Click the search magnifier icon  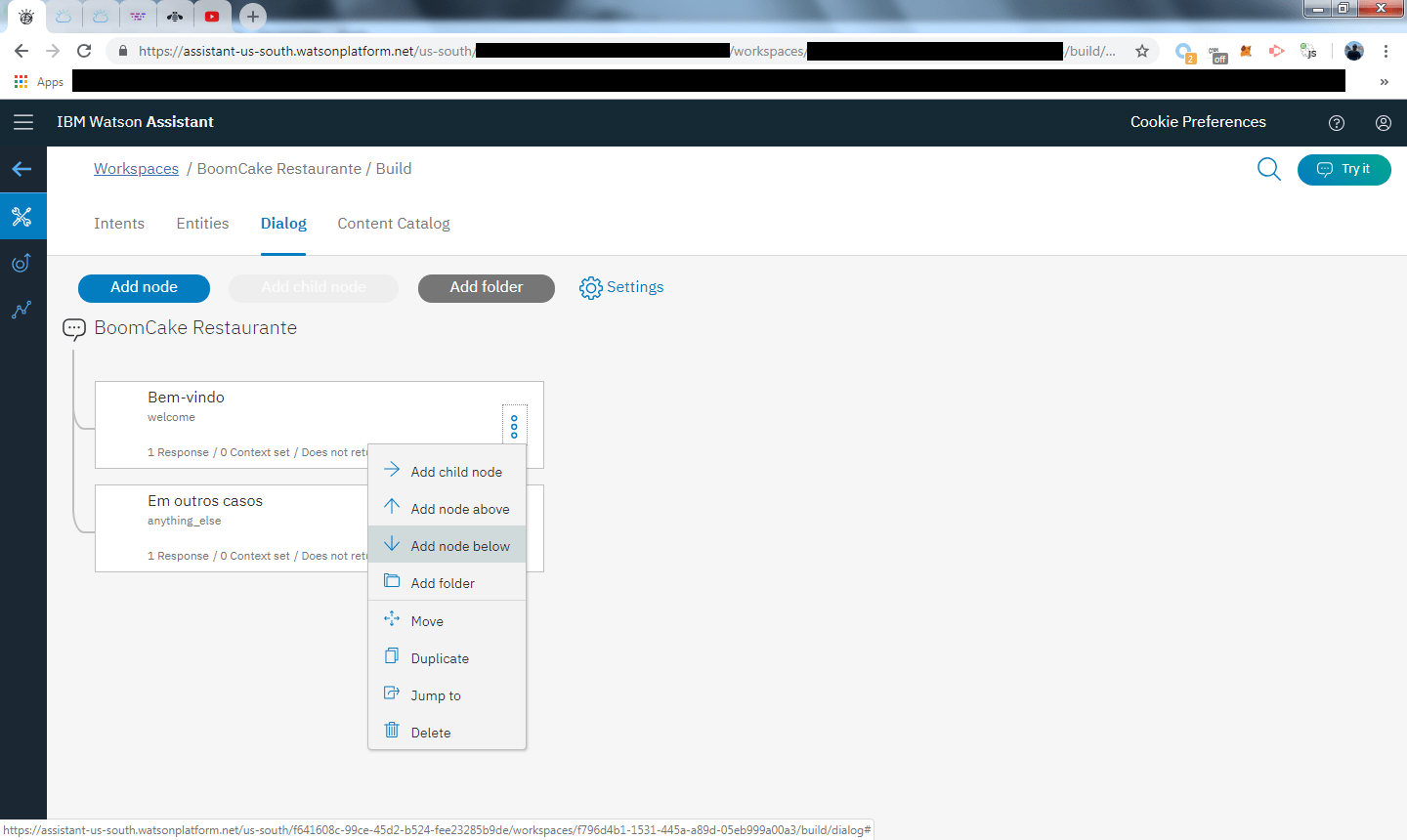[1269, 169]
